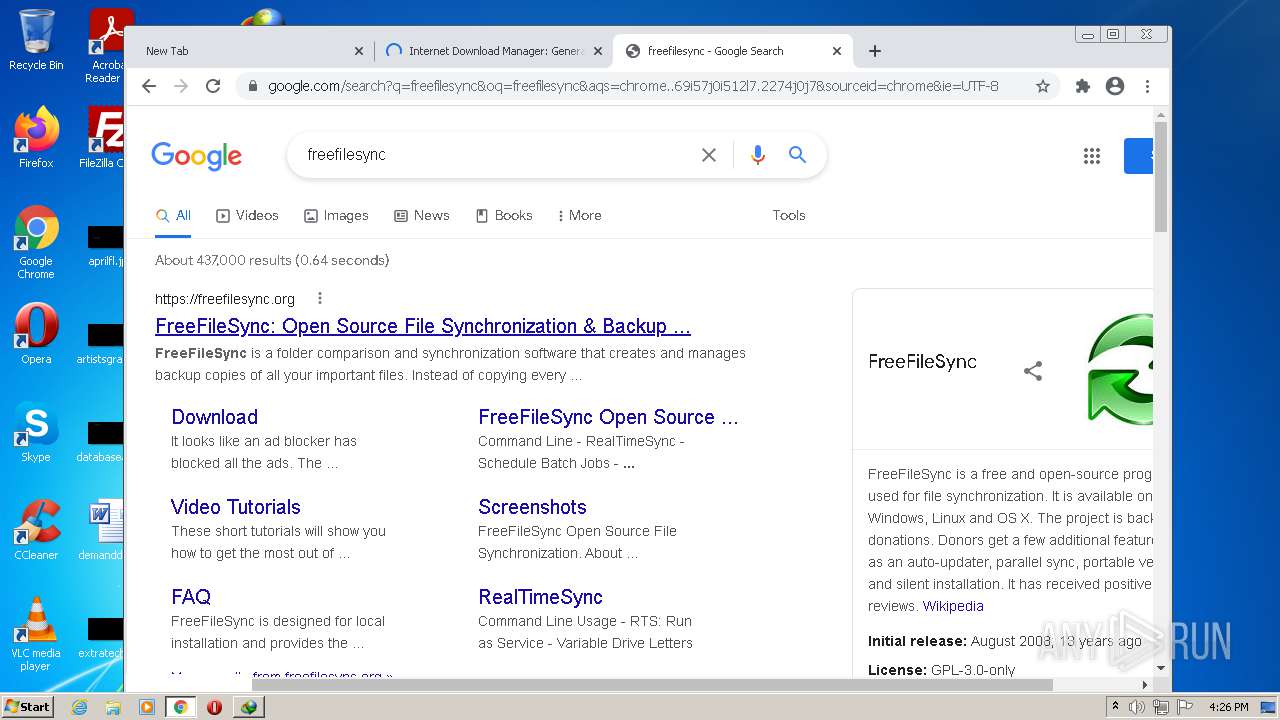
Task: Expand the More search categories
Action: coord(579,215)
